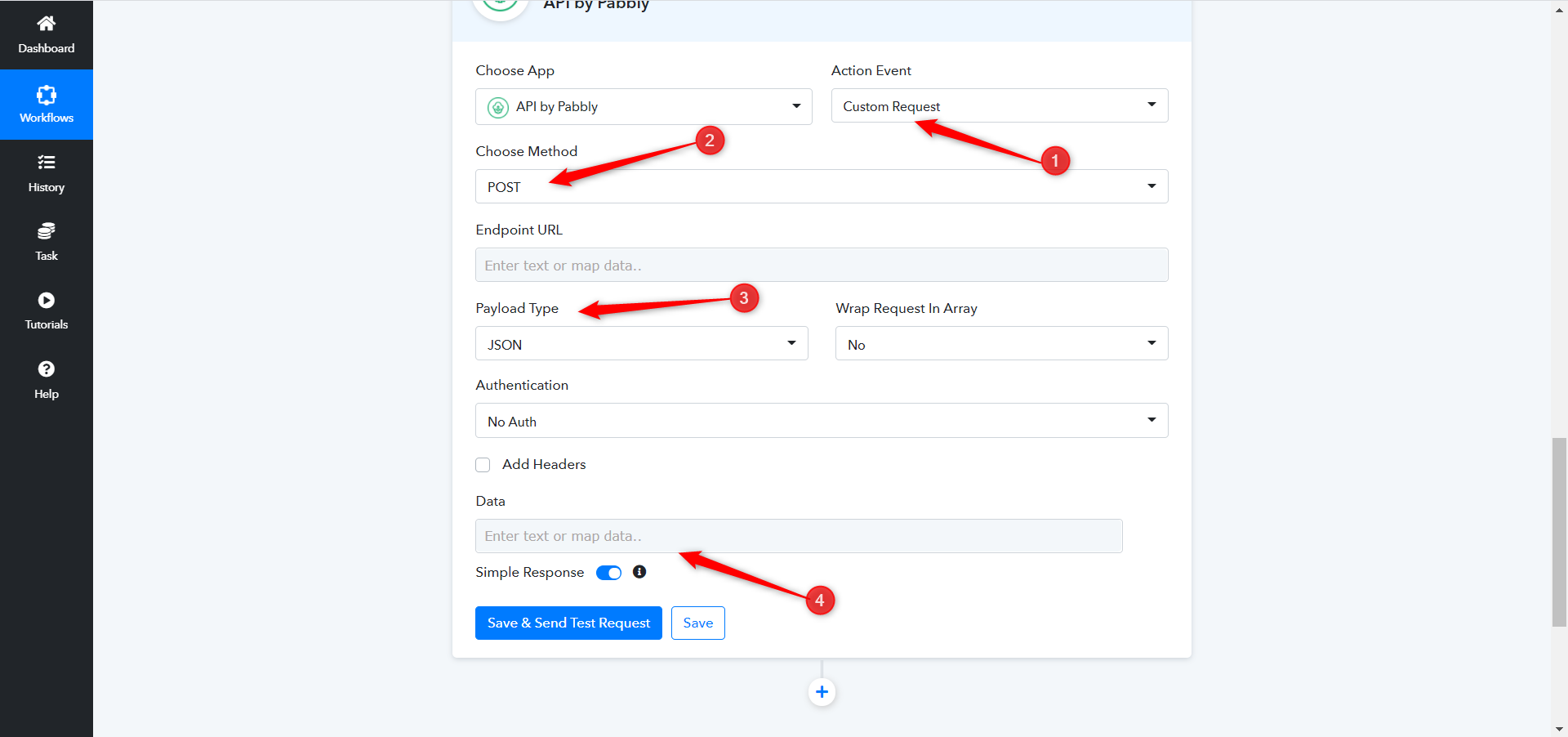Expand the Choose Method dropdown
Viewport: 1568px width, 737px height.
tap(822, 186)
